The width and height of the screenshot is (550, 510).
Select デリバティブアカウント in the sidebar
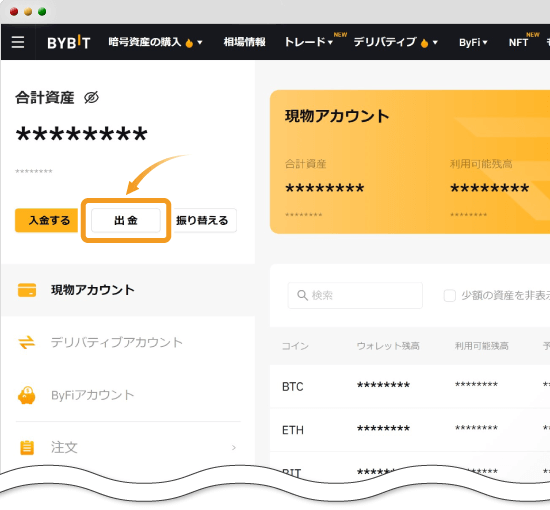click(128, 342)
